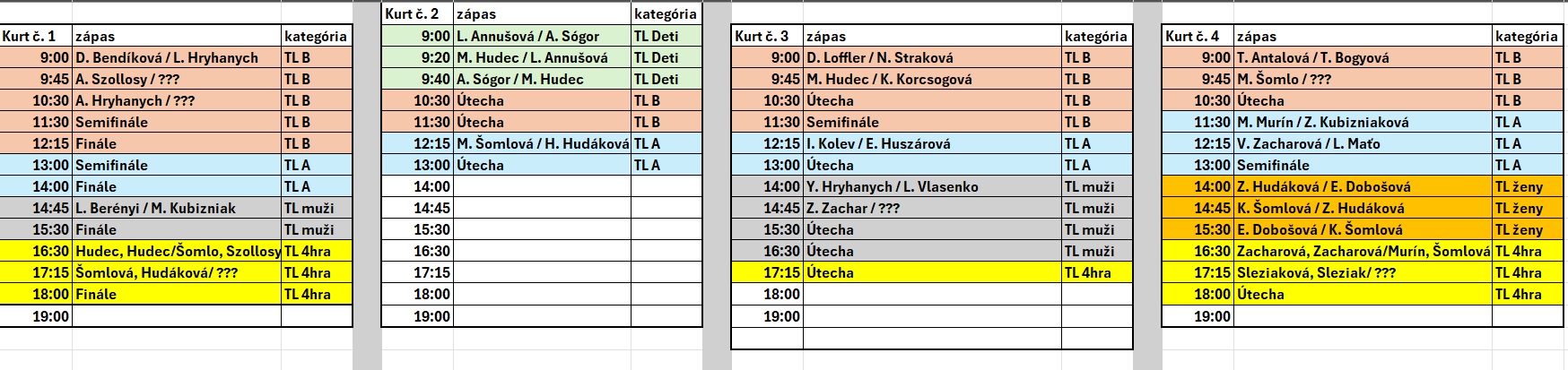Click Sleziaková, Sleziak/ ??? cell
1568x370 pixels.
1363,272
